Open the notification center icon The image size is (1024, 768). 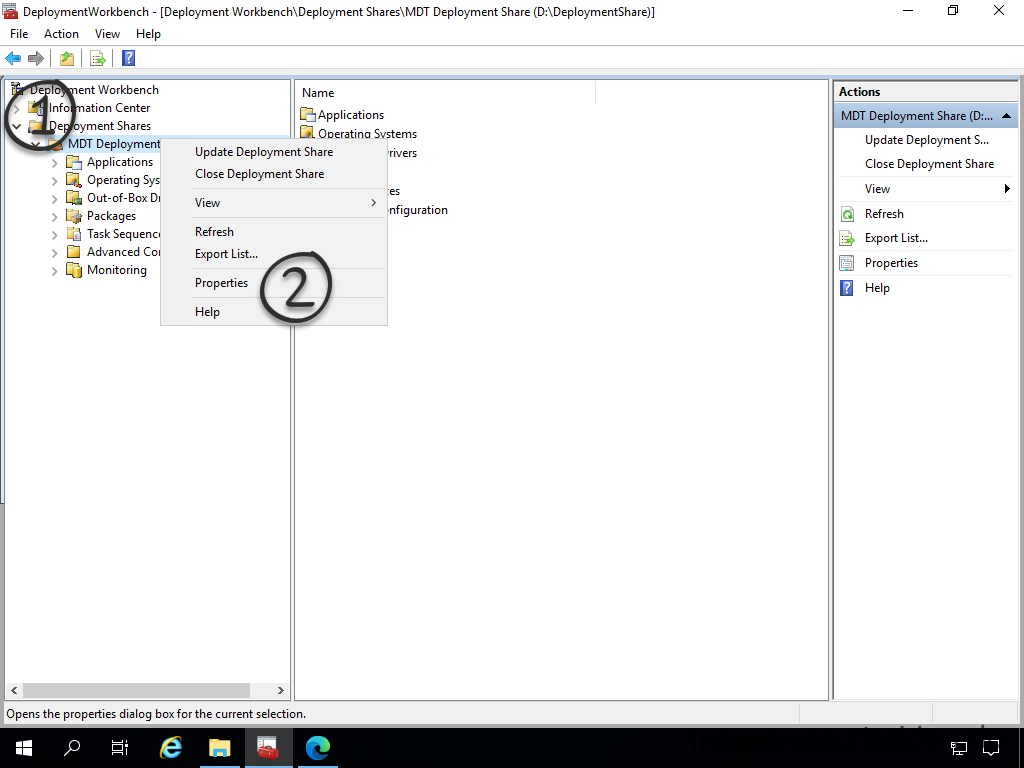[x=991, y=748]
